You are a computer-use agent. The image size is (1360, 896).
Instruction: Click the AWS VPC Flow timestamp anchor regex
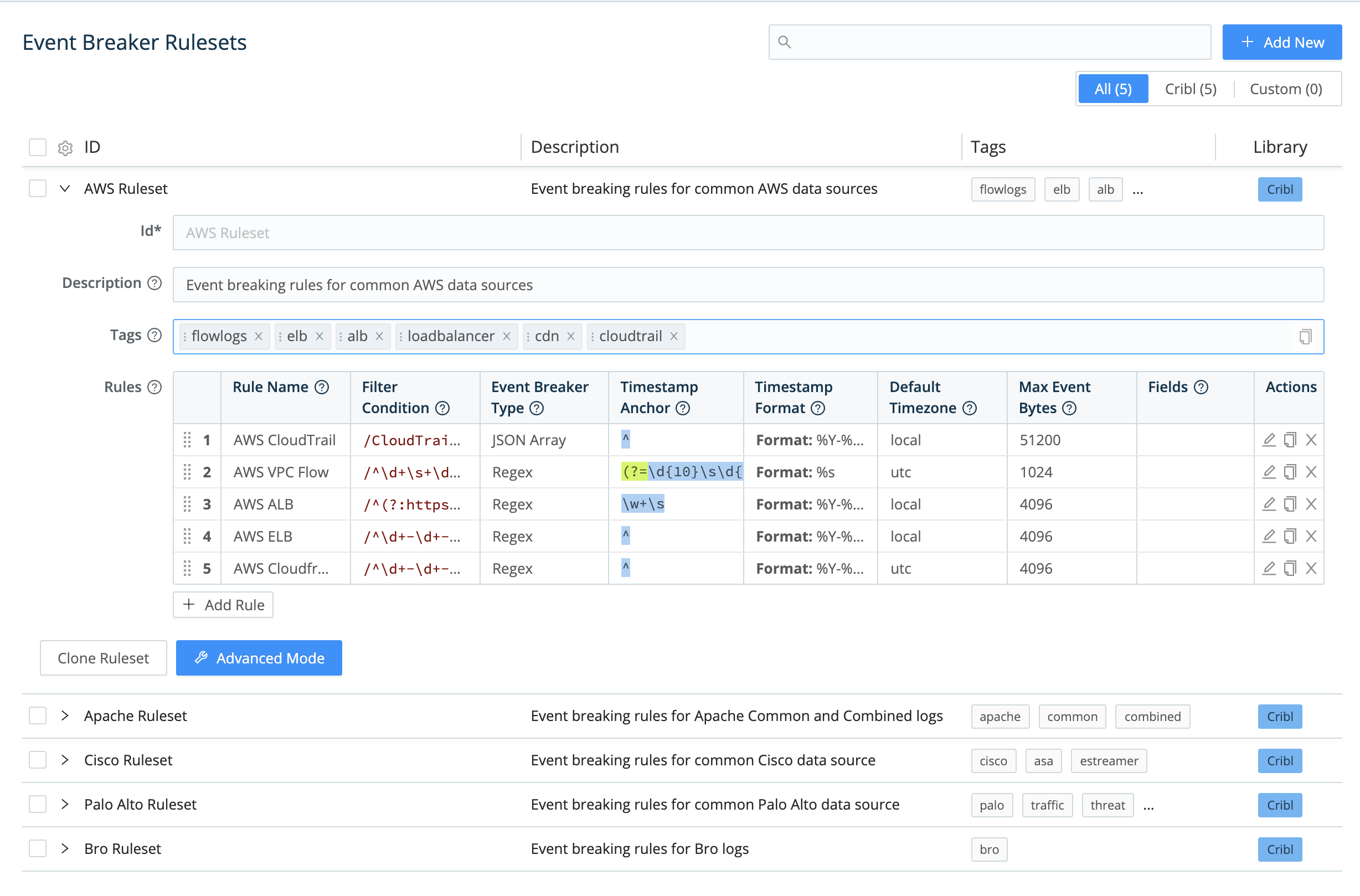[x=682, y=472]
